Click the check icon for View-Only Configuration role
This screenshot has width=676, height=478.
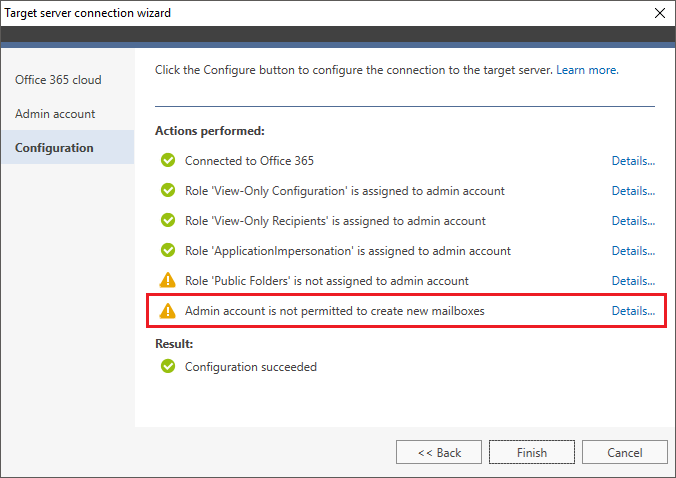168,190
